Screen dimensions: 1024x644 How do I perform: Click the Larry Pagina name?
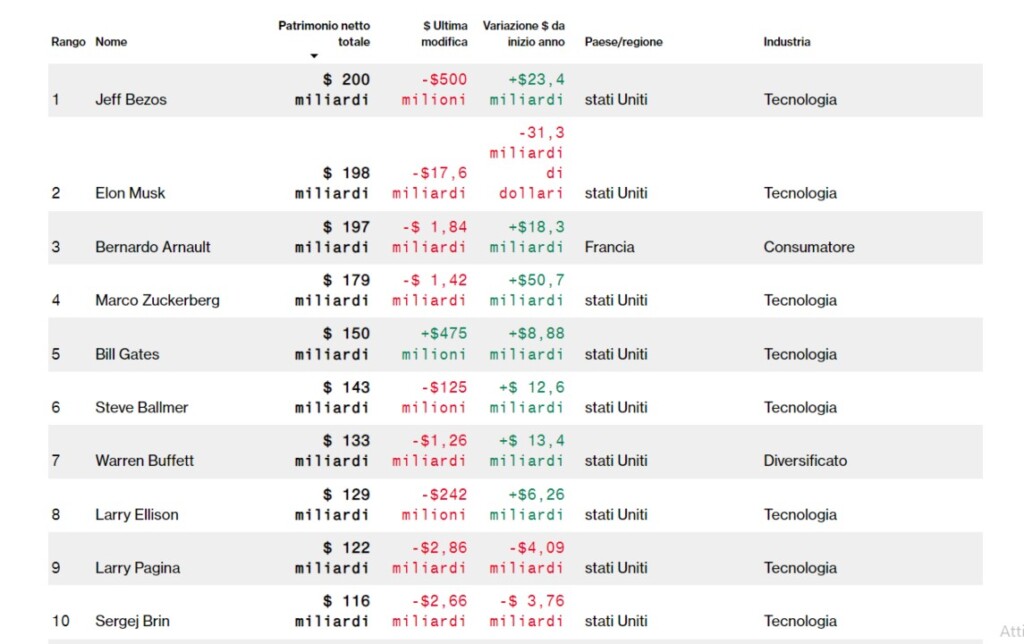(x=138, y=568)
